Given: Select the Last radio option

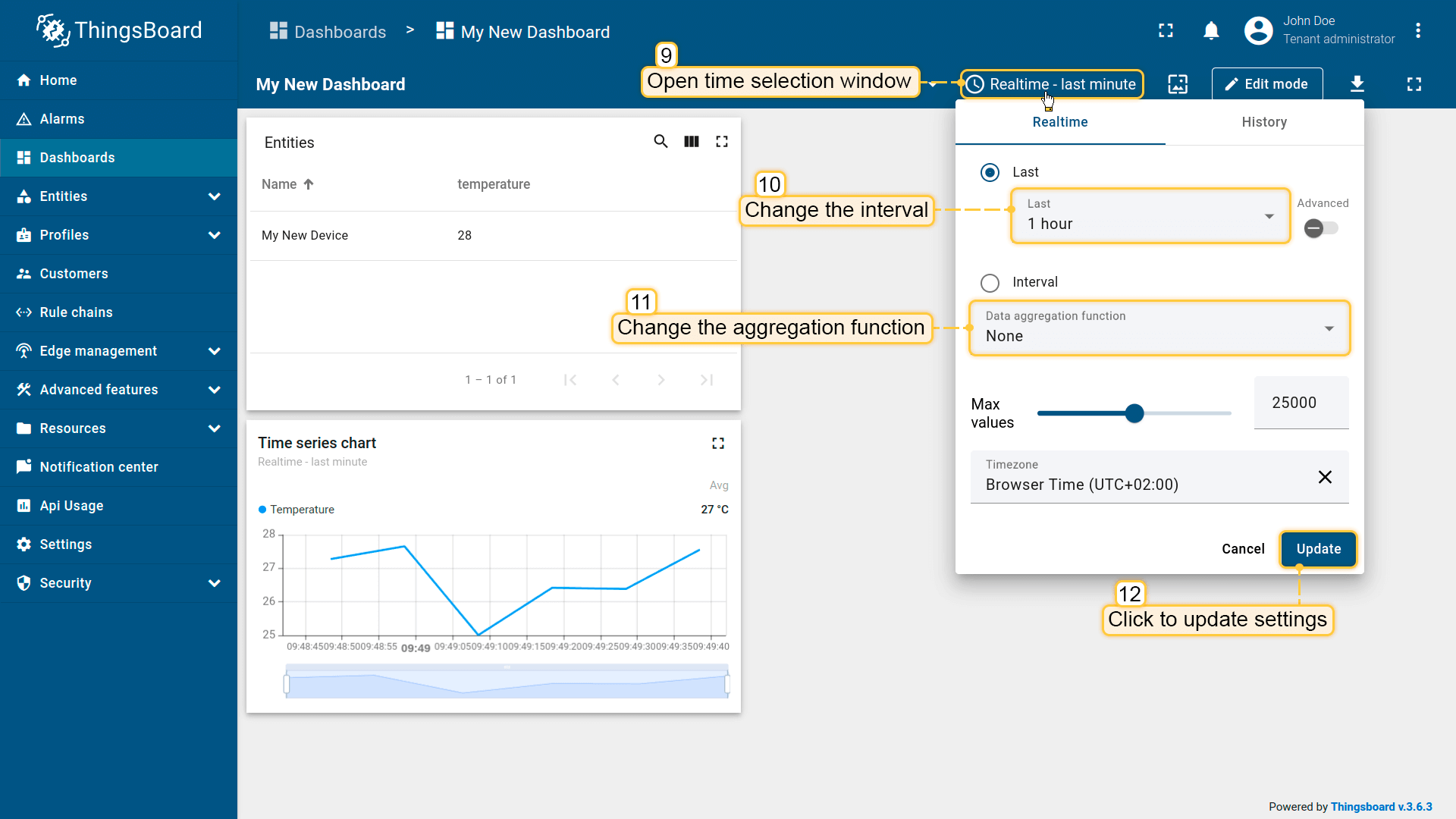Looking at the screenshot, I should tap(990, 172).
